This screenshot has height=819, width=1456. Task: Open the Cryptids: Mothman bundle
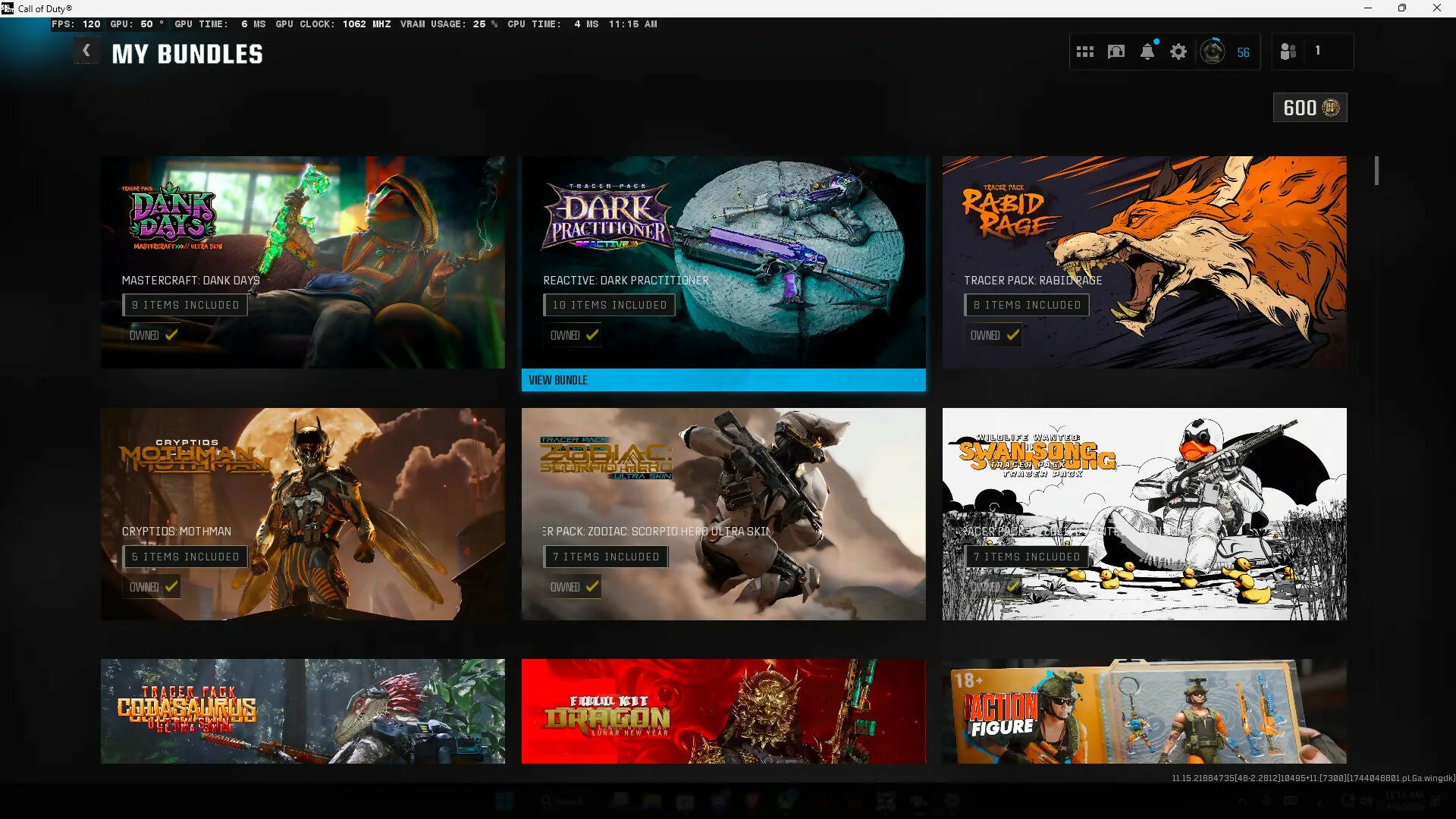tap(303, 514)
